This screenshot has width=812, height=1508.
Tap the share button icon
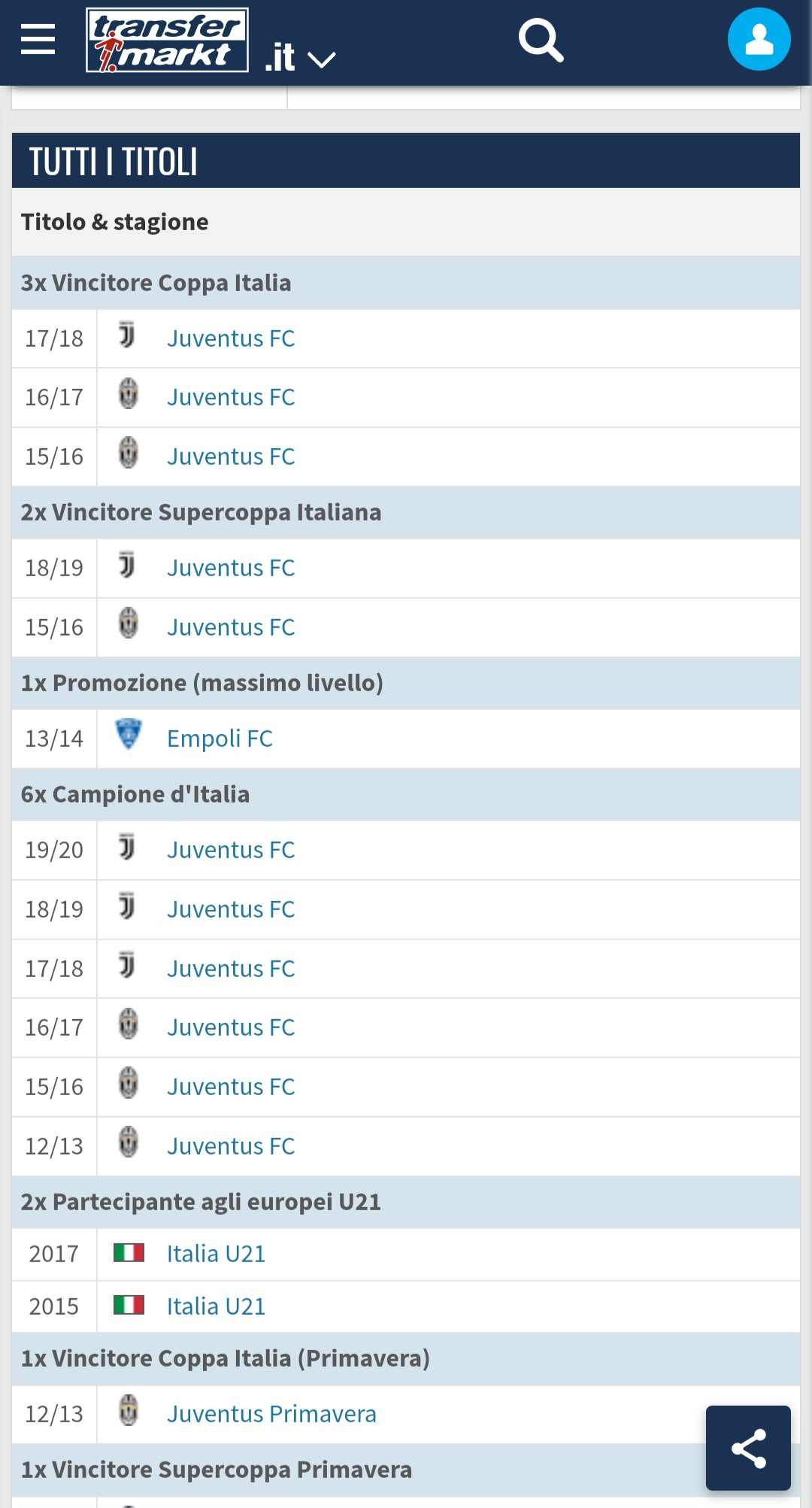748,1448
